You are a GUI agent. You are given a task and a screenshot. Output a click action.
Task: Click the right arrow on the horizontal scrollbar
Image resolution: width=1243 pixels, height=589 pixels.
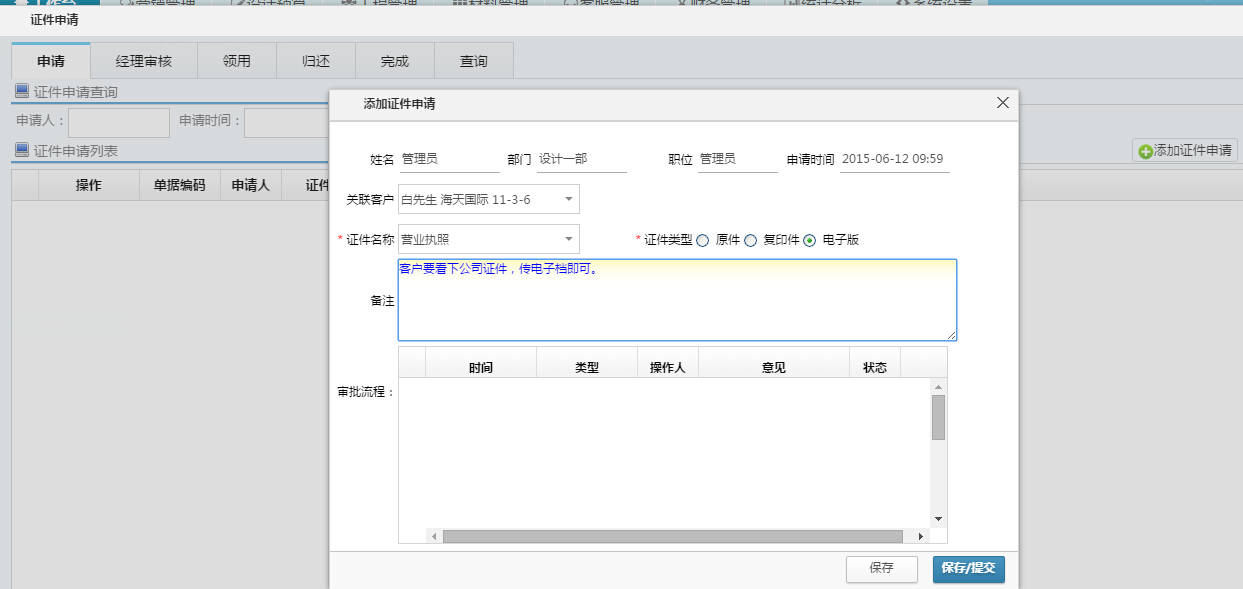tap(921, 536)
